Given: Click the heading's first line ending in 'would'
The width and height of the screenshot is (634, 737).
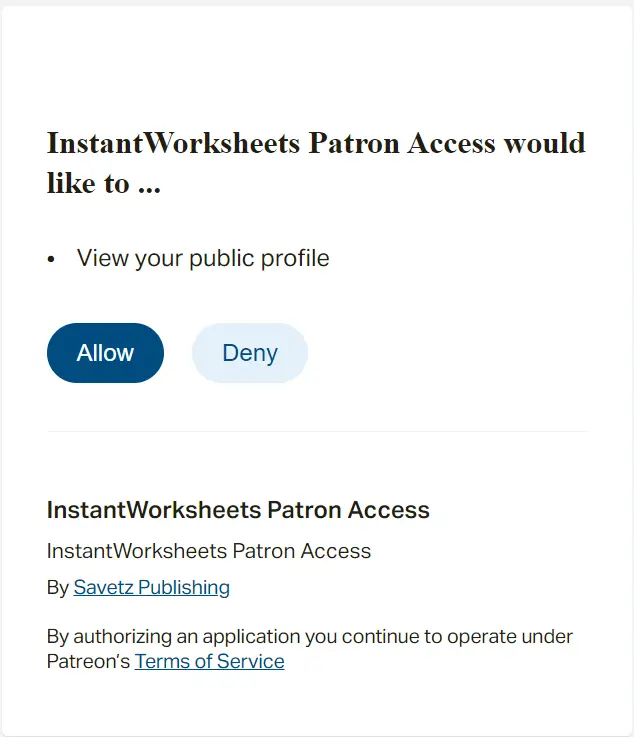Looking at the screenshot, I should coord(316,143).
